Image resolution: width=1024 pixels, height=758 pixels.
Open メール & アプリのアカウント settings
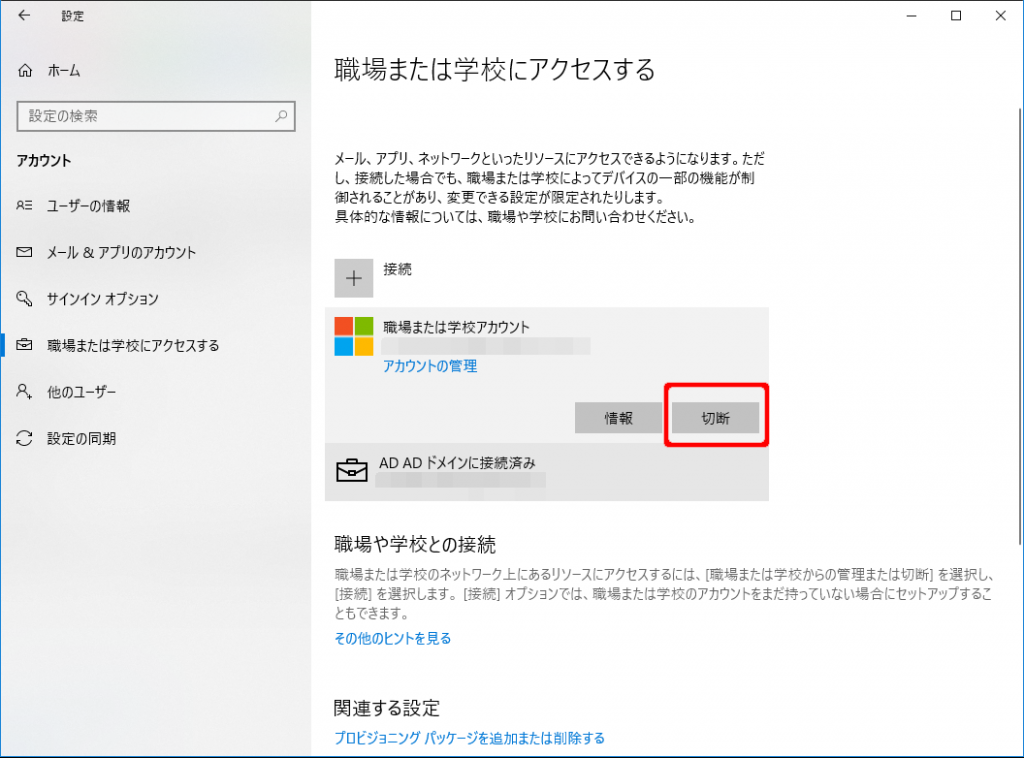(x=23, y=252)
